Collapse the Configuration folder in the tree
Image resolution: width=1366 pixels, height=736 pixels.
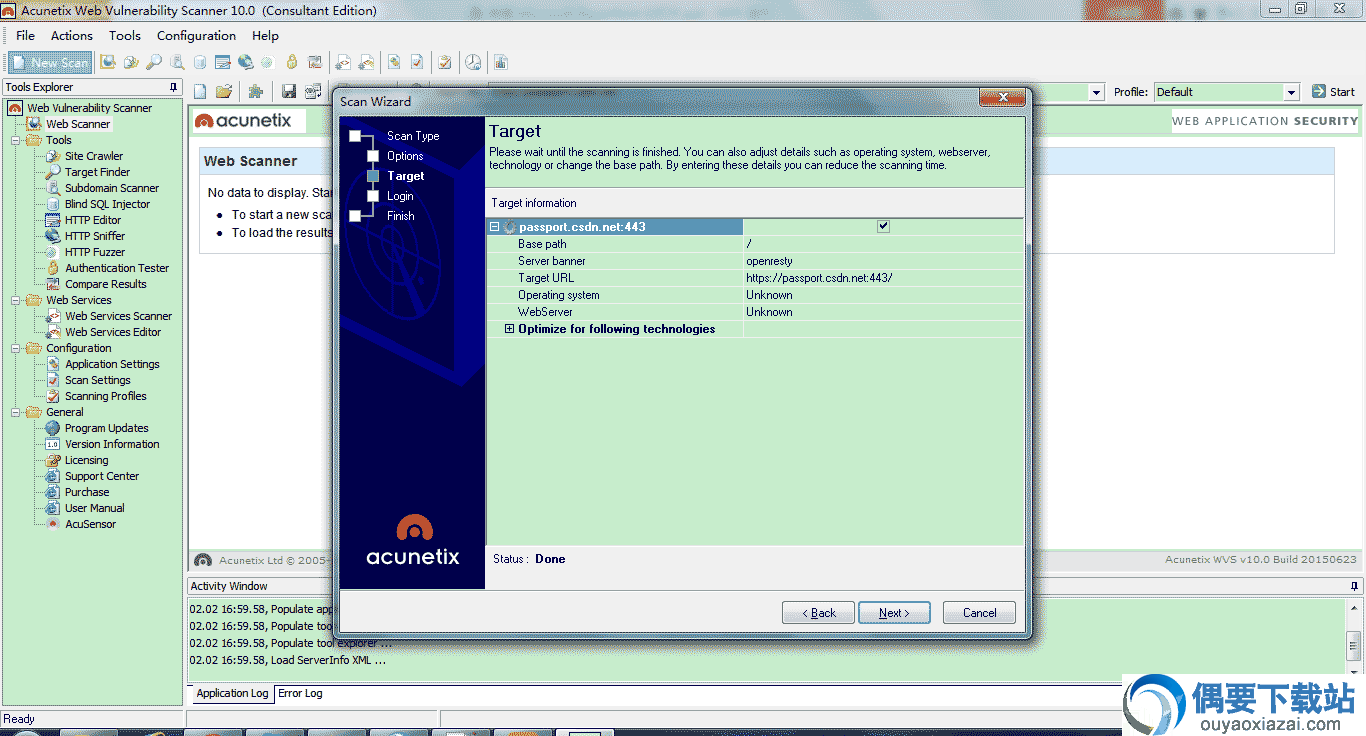click(x=16, y=348)
